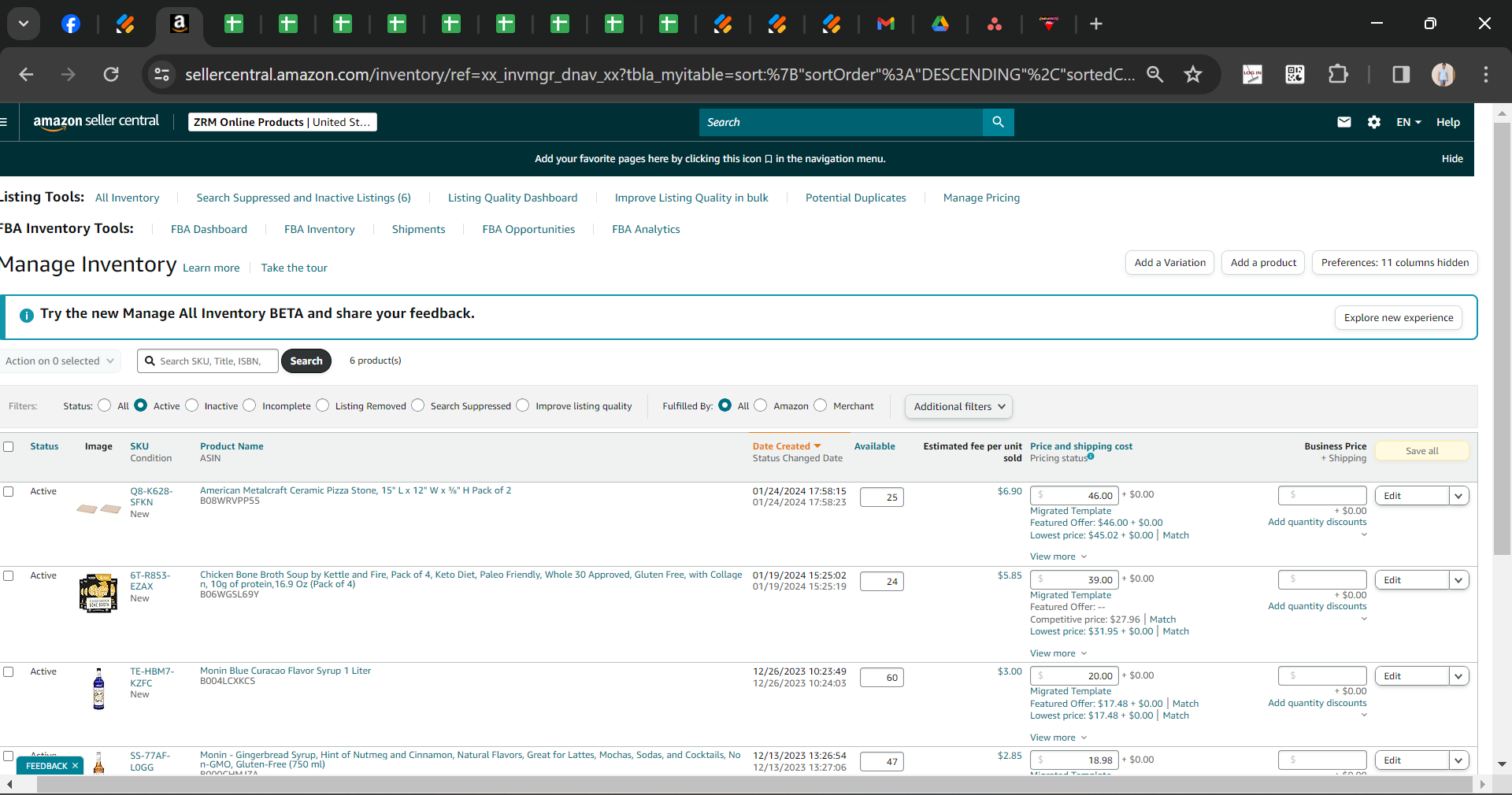1512x795 pixels.
Task: Open a new browser tab
Action: (1096, 24)
